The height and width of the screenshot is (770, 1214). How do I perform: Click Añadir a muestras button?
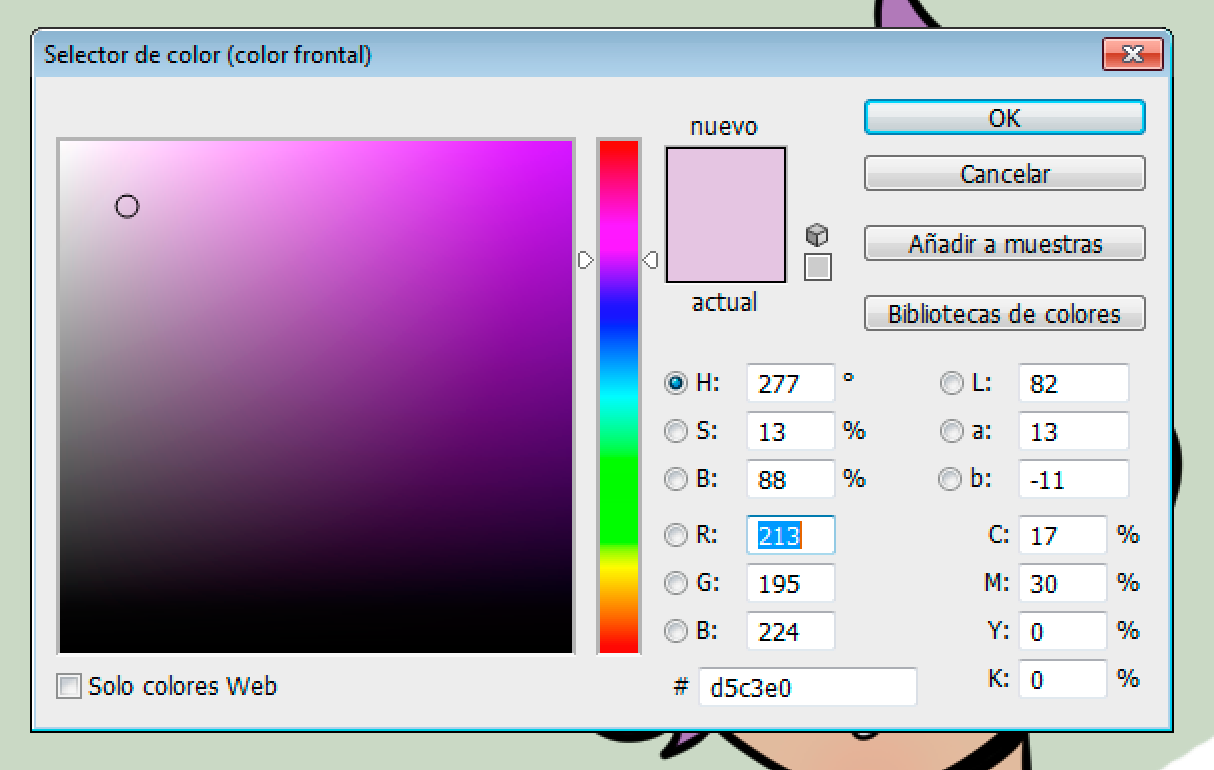[x=1004, y=244]
